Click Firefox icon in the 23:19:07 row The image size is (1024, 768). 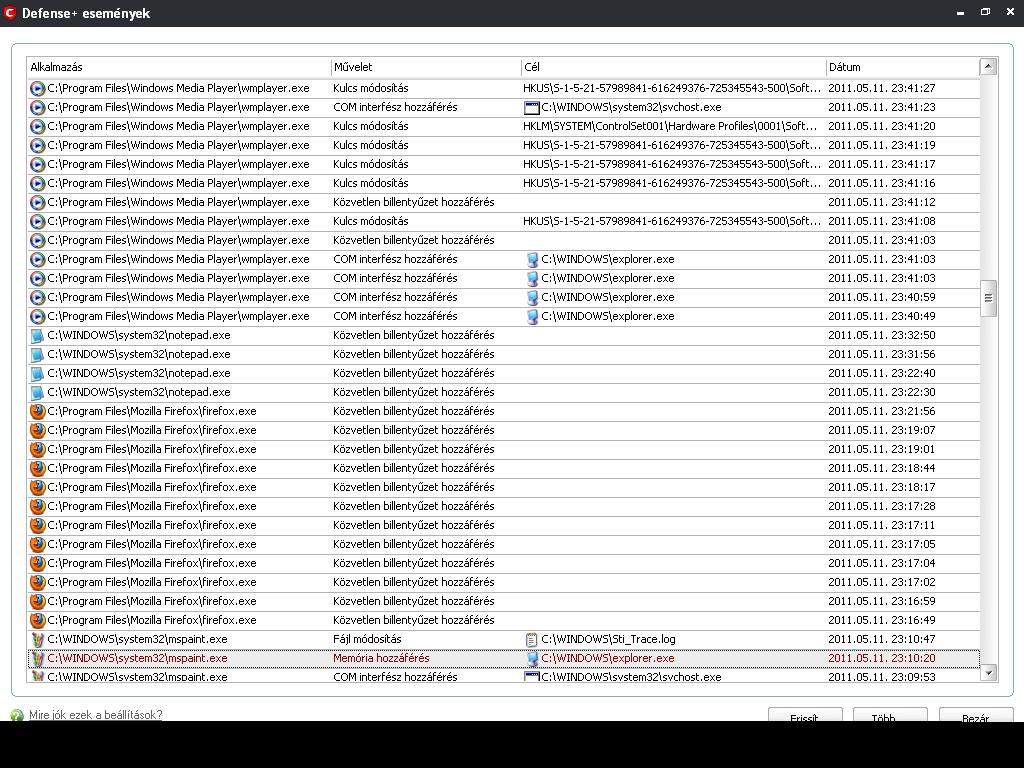(x=38, y=430)
